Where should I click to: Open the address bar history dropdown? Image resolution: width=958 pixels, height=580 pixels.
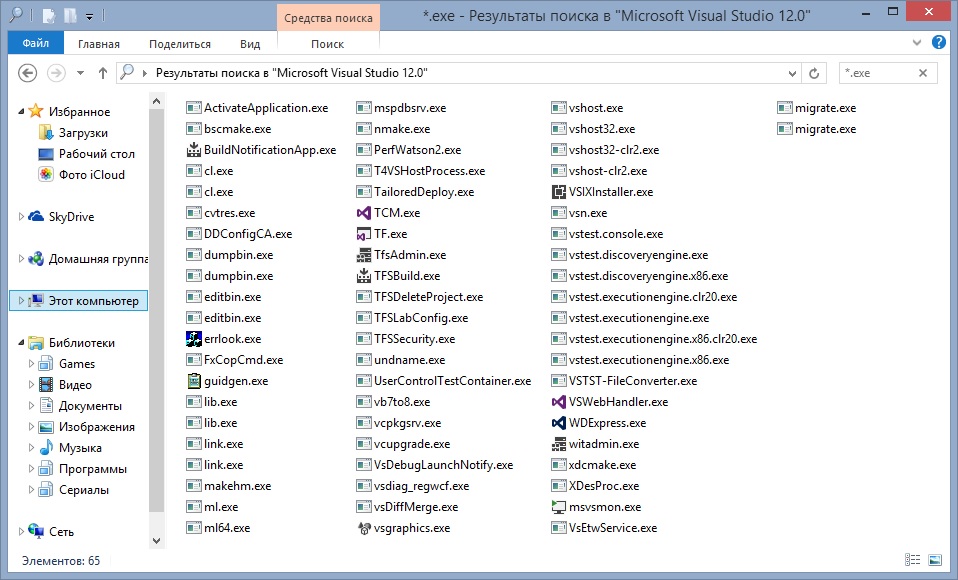(792, 73)
